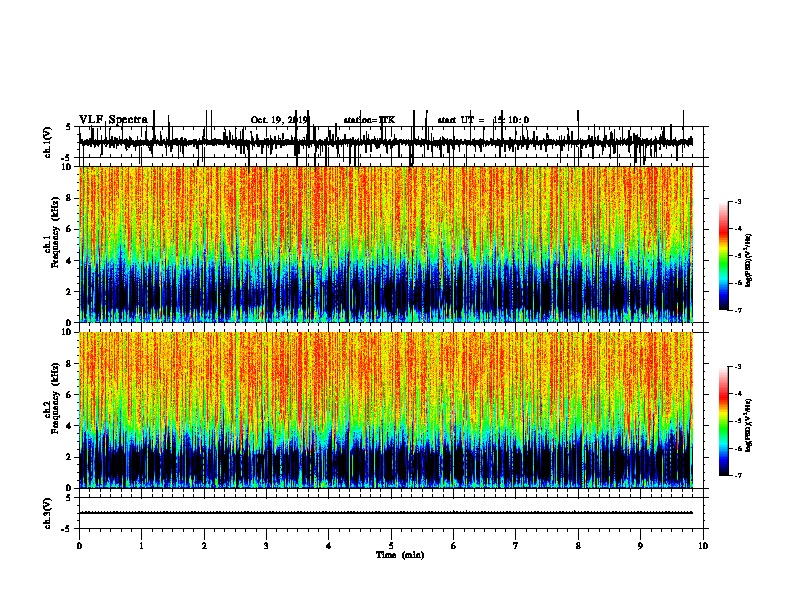Click the "1" tick on the Time axis

point(141,546)
